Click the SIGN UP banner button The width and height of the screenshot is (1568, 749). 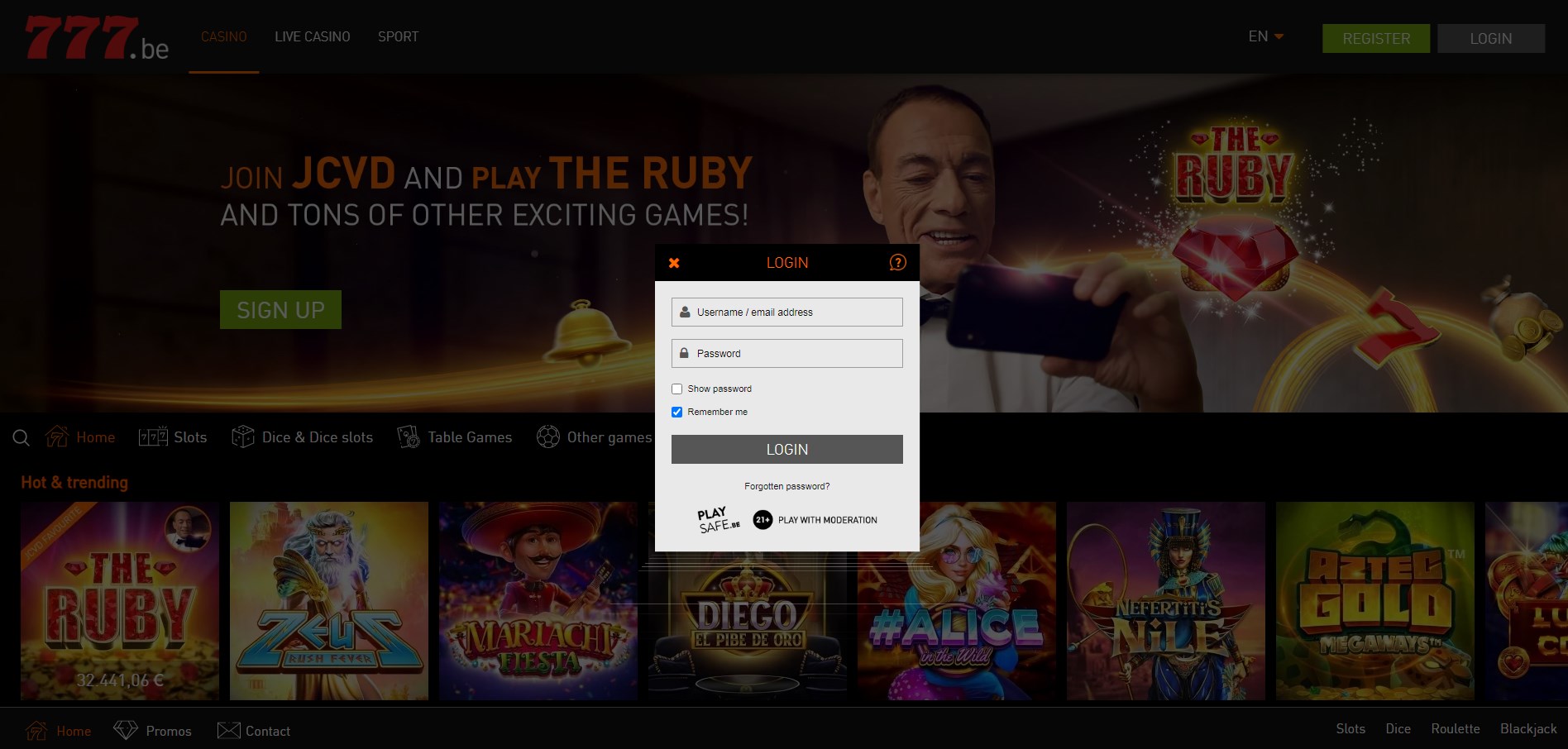coord(280,310)
